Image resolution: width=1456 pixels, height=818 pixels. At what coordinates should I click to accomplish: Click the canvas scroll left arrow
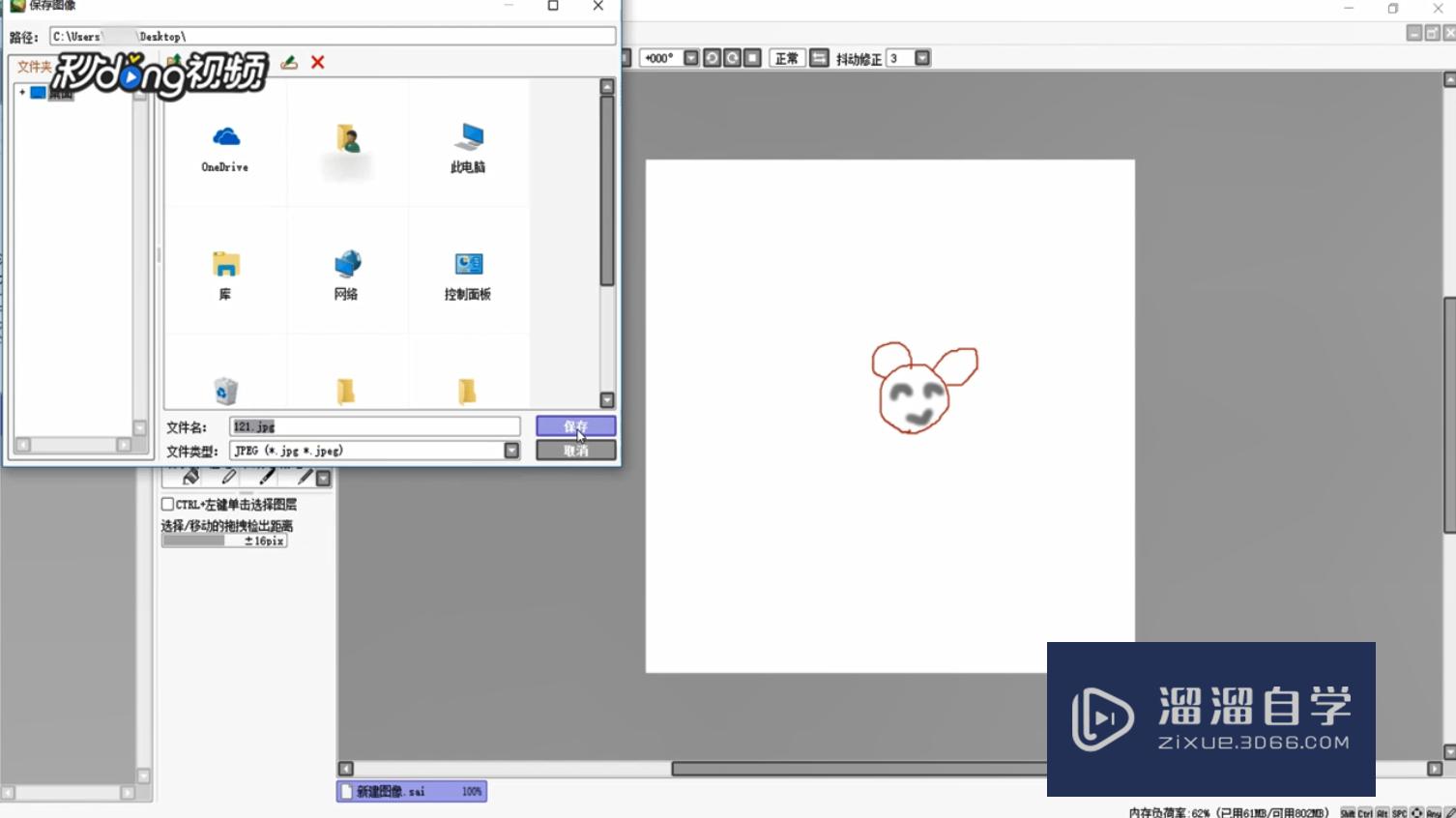coord(345,769)
